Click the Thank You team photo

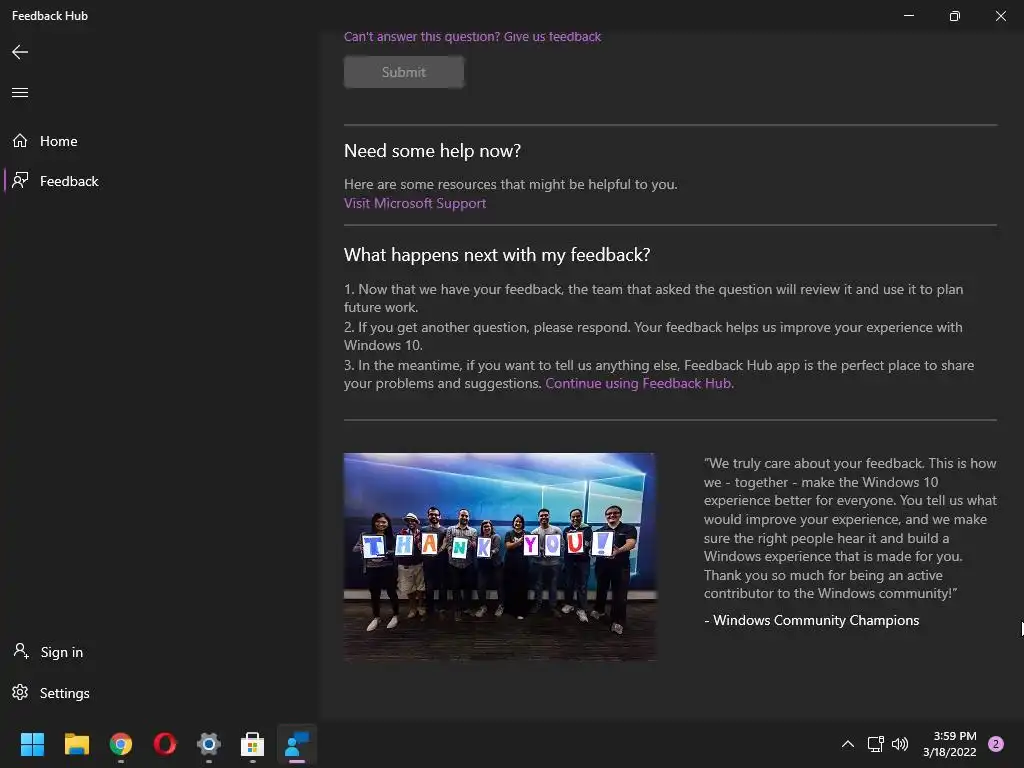pyautogui.click(x=500, y=556)
